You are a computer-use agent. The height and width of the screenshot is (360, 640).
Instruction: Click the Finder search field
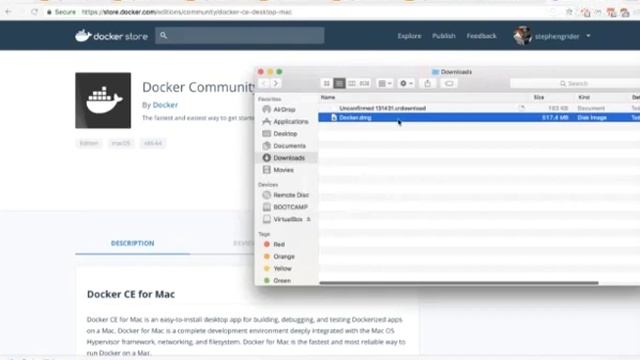click(575, 84)
